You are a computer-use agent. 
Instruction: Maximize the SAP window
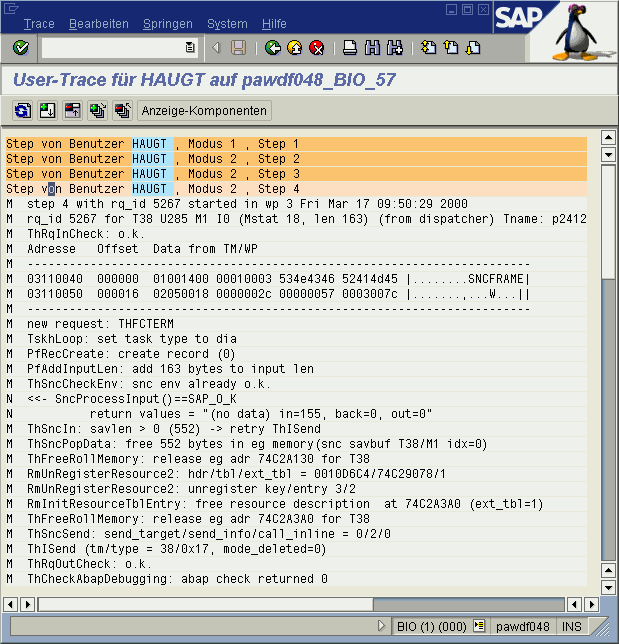click(467, 9)
